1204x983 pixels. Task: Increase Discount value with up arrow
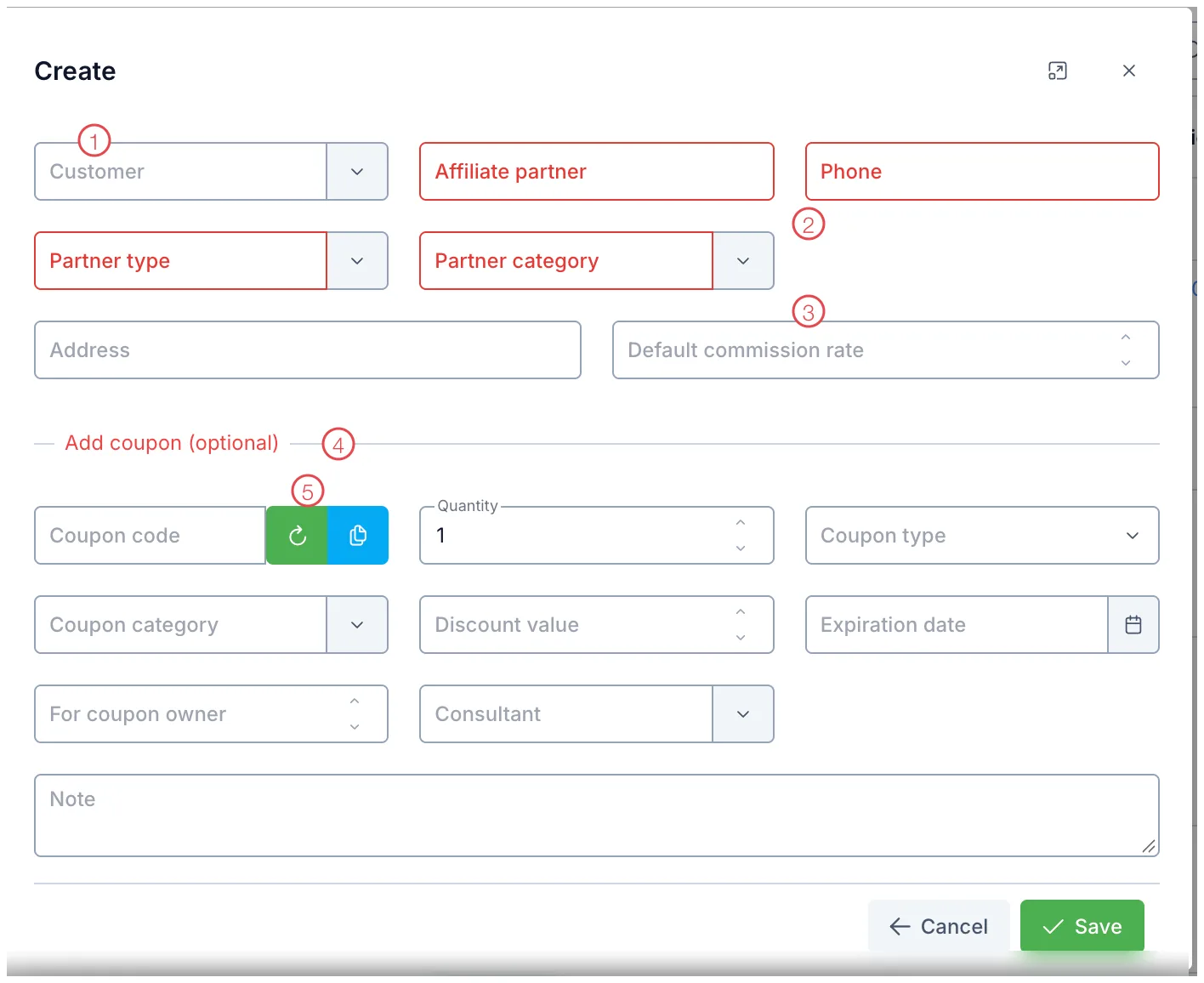[x=741, y=612]
